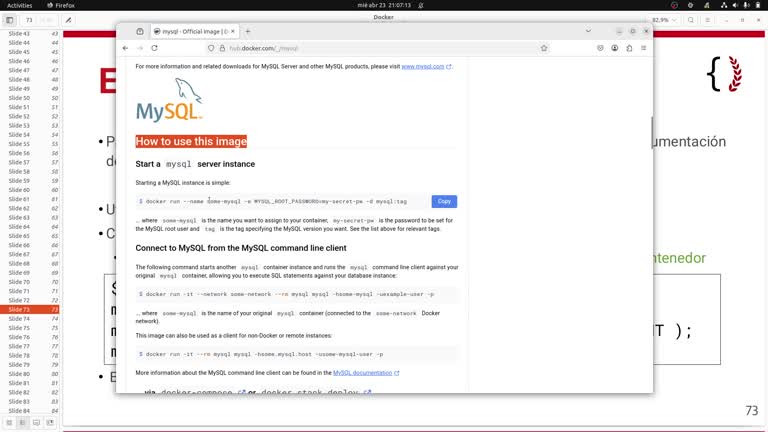Viewport: 768px width, 432px height.
Task: Select Slide 72 in the outline sidebar
Action: tap(29, 300)
